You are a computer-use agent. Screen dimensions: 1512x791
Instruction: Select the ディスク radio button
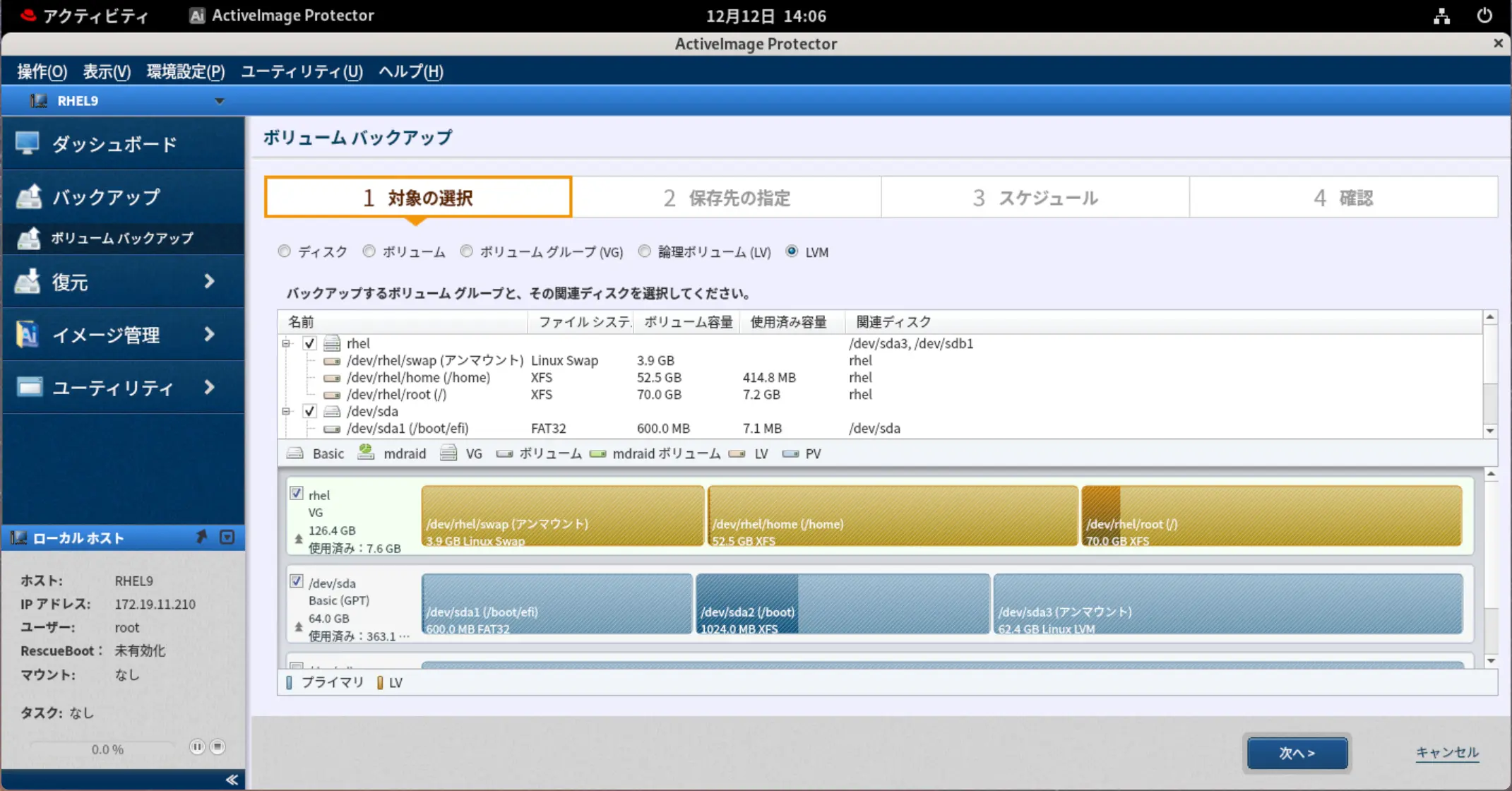(284, 251)
